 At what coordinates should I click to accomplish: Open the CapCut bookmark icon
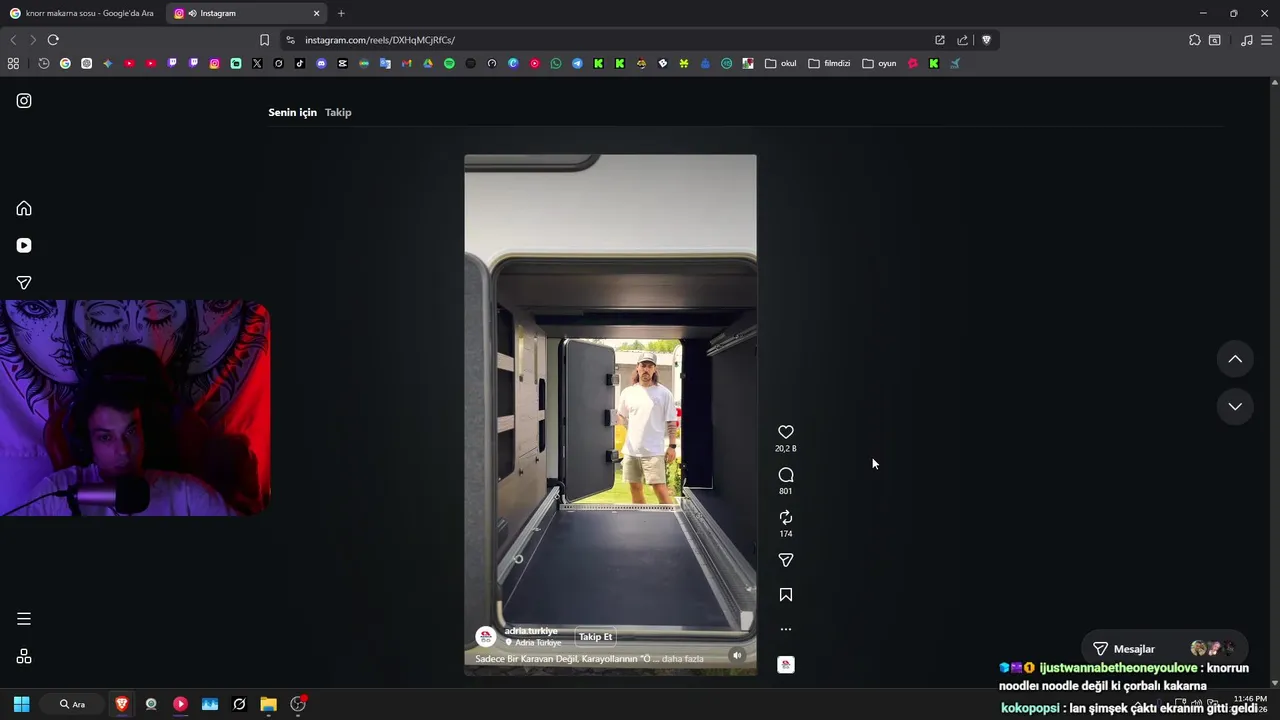coord(342,63)
